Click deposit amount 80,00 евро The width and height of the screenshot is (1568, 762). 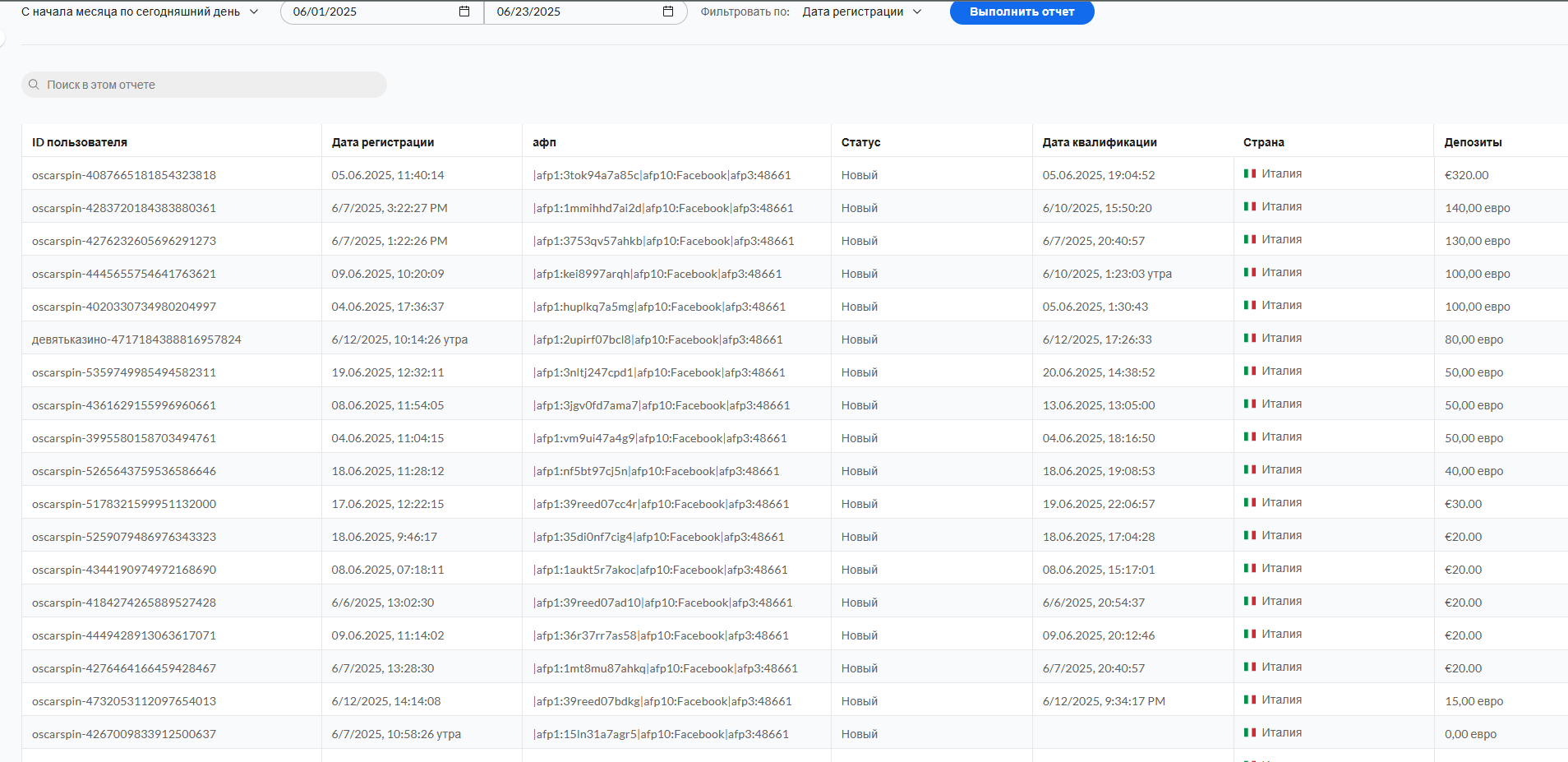pos(1474,339)
